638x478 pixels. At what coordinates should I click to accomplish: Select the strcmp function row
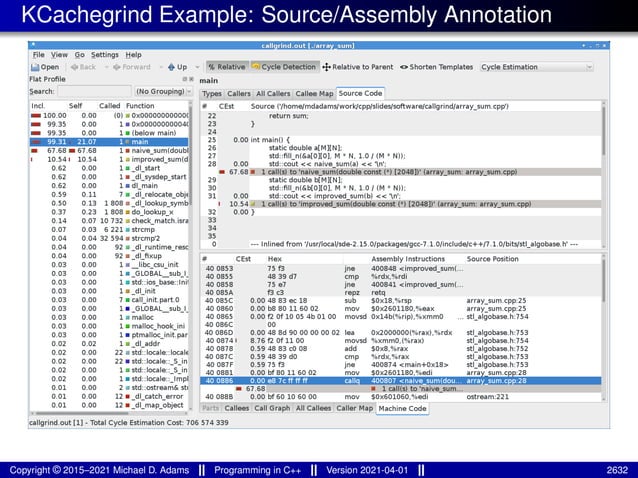[x=109, y=229]
